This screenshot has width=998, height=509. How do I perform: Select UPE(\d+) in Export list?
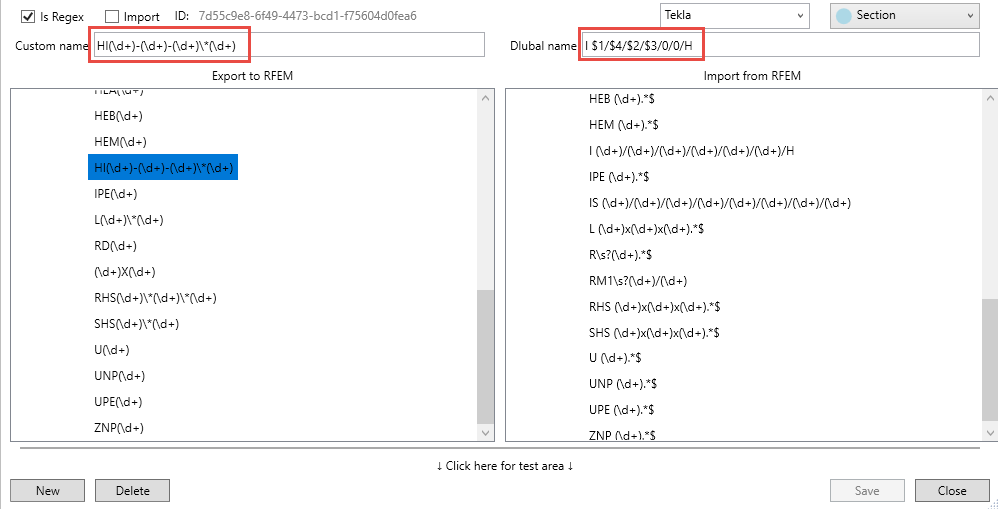point(118,401)
